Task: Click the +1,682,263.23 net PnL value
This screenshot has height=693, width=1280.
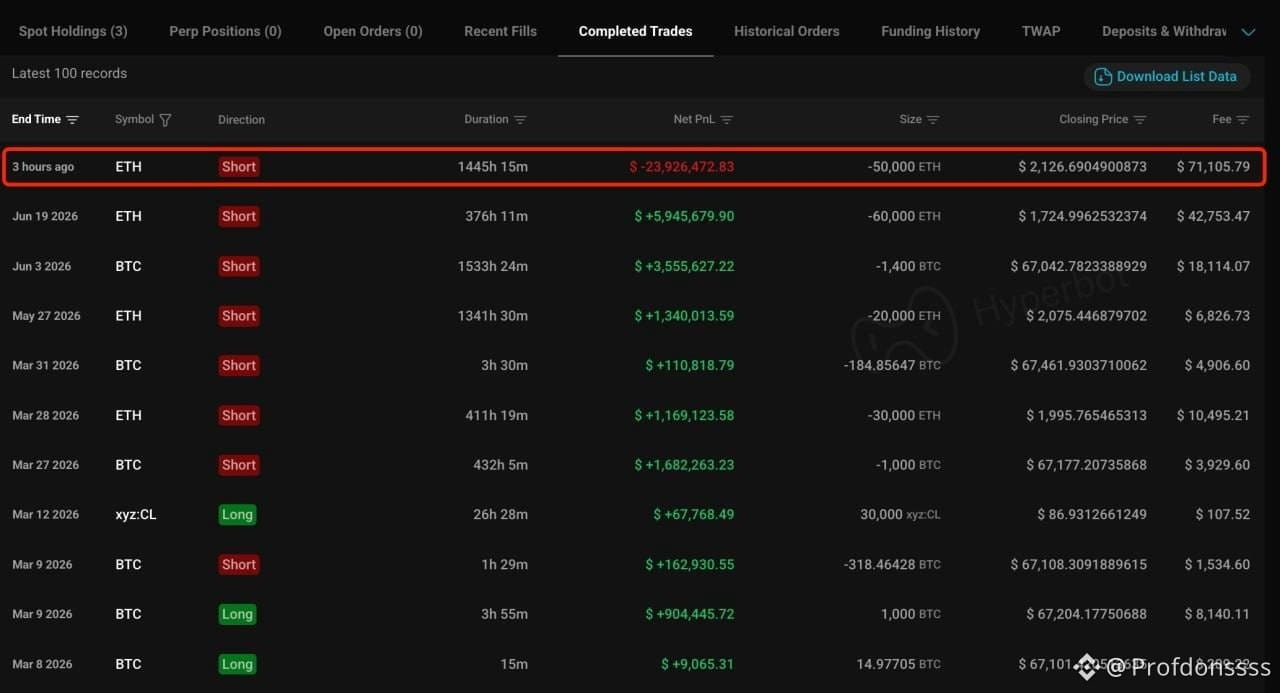Action: tap(684, 465)
